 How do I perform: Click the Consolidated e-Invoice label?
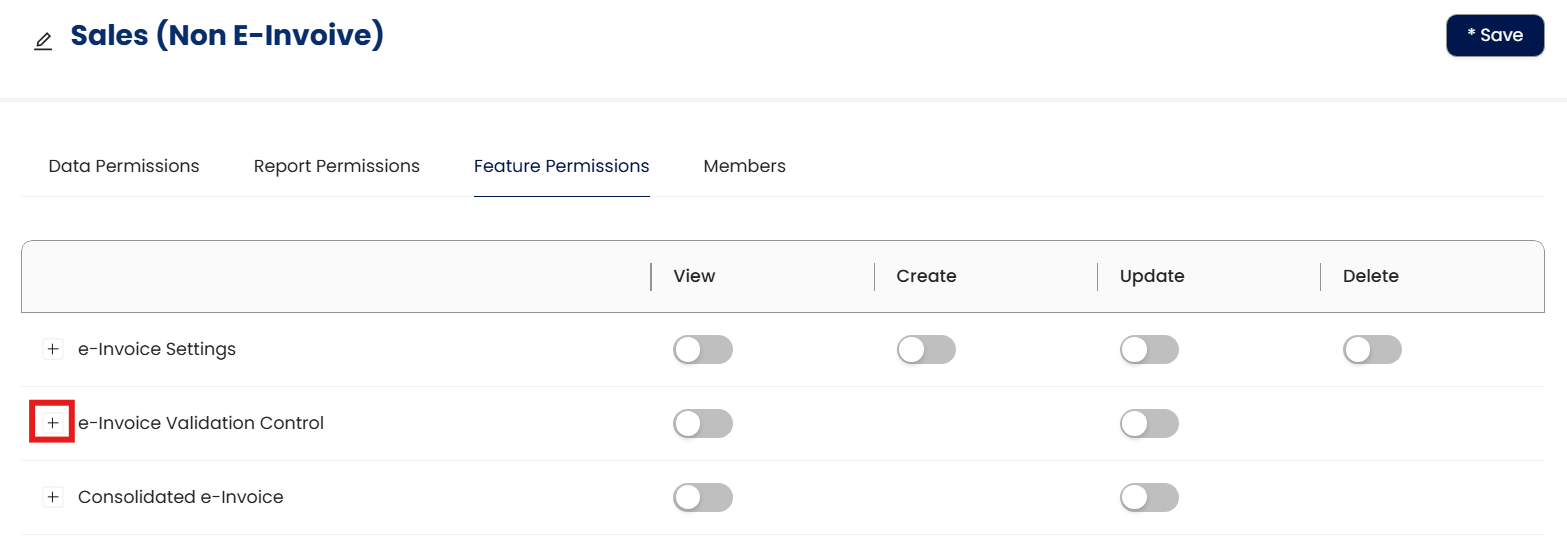pos(181,497)
